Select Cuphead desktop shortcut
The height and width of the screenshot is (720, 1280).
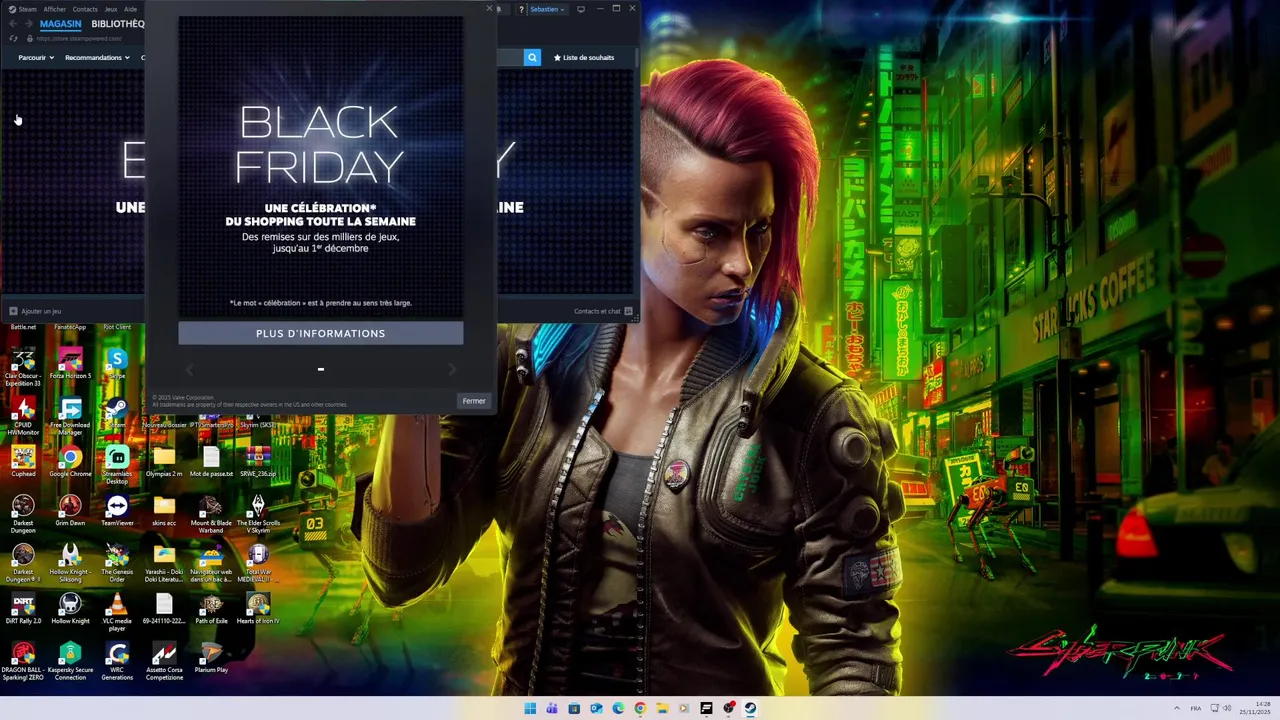coord(23,462)
